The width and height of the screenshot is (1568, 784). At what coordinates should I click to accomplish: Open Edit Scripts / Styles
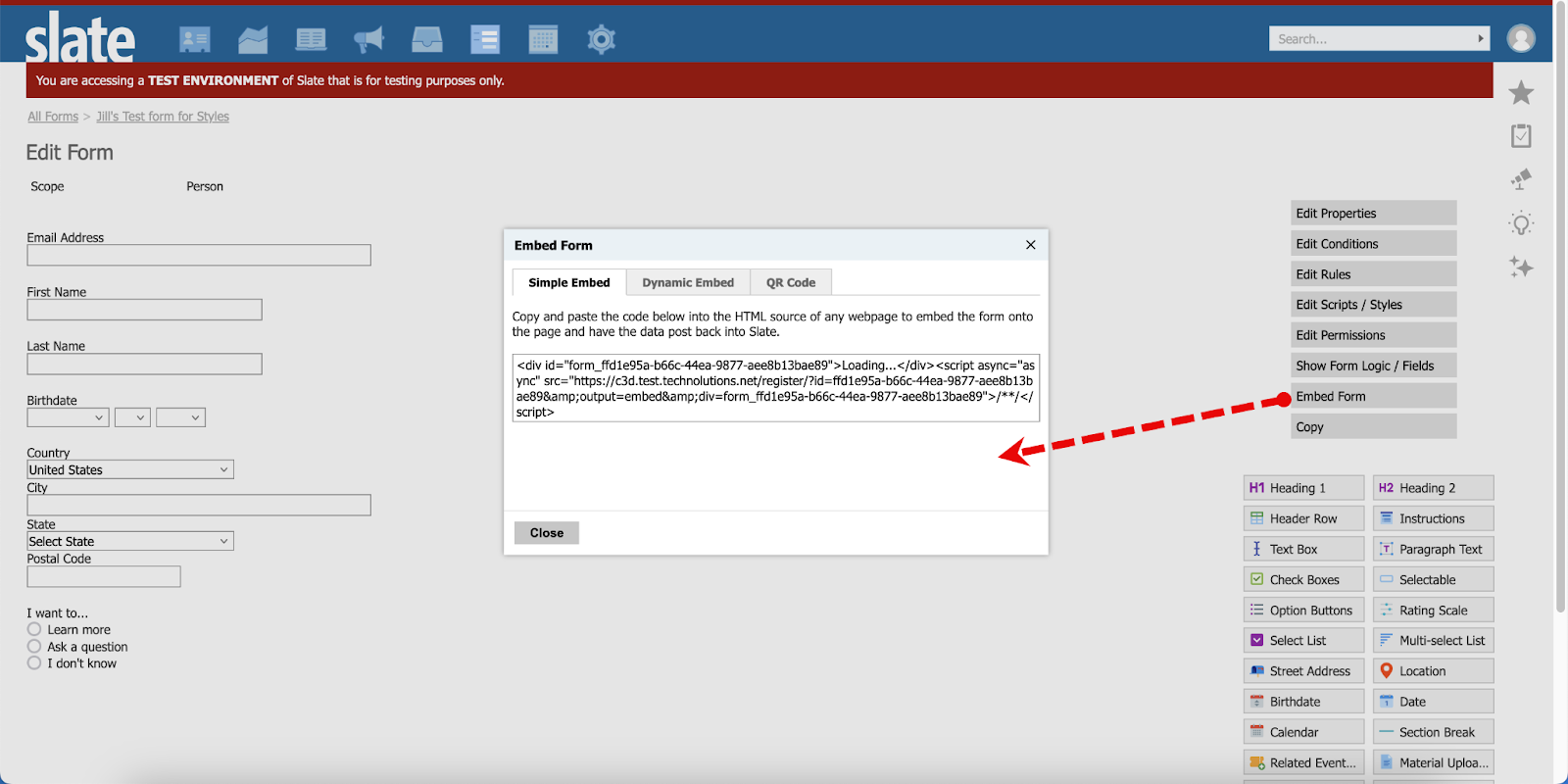pos(1374,305)
